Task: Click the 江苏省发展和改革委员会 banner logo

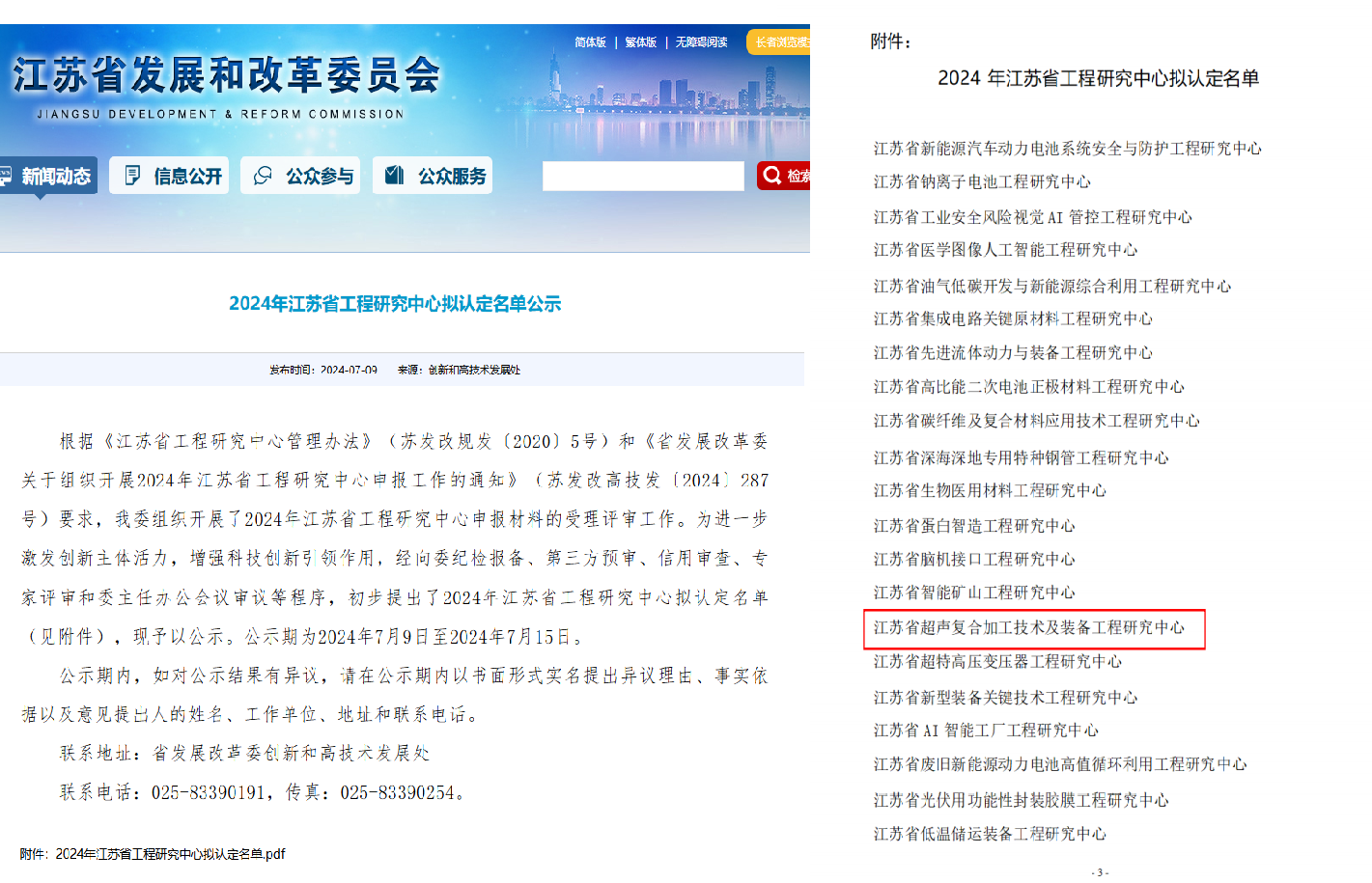Action: tap(227, 87)
